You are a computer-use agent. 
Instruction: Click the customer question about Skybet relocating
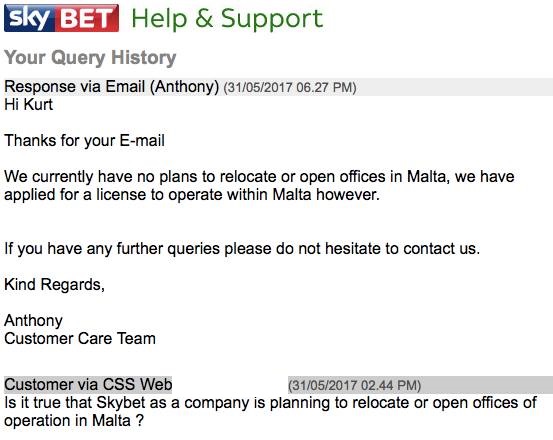(271, 403)
